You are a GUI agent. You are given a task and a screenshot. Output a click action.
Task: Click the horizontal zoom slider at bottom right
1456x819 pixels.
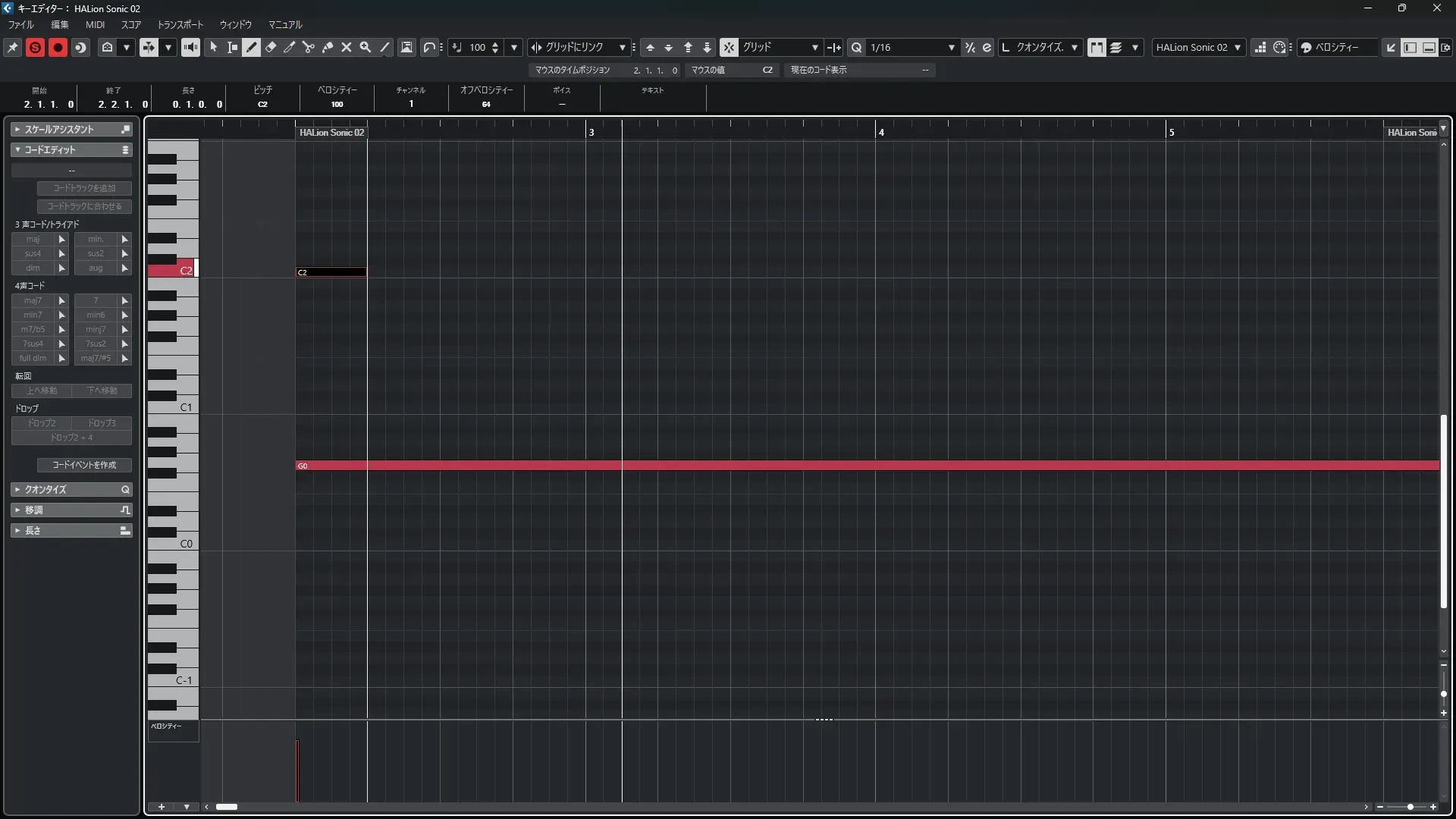pyautogui.click(x=1409, y=807)
